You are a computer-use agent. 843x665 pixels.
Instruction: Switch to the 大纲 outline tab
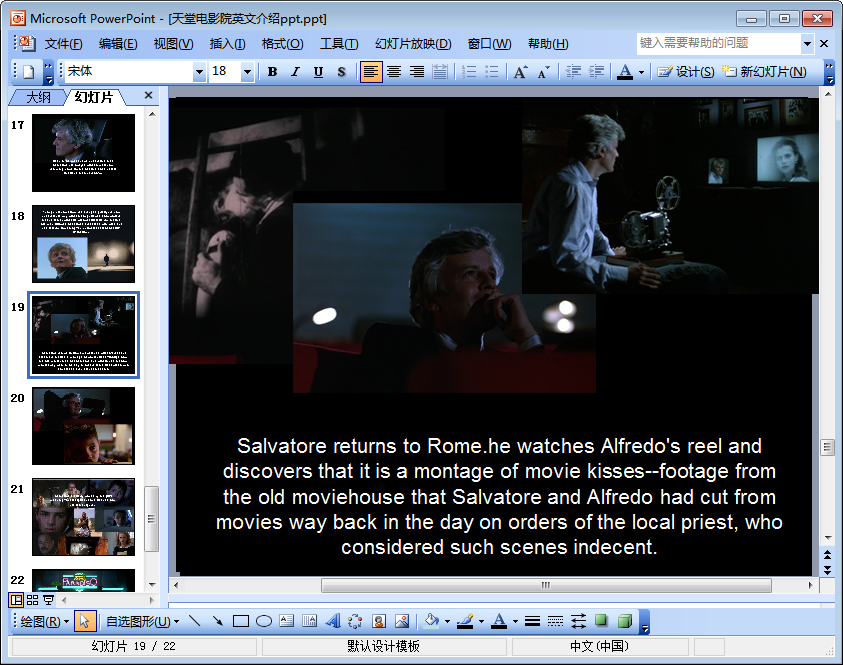point(38,97)
